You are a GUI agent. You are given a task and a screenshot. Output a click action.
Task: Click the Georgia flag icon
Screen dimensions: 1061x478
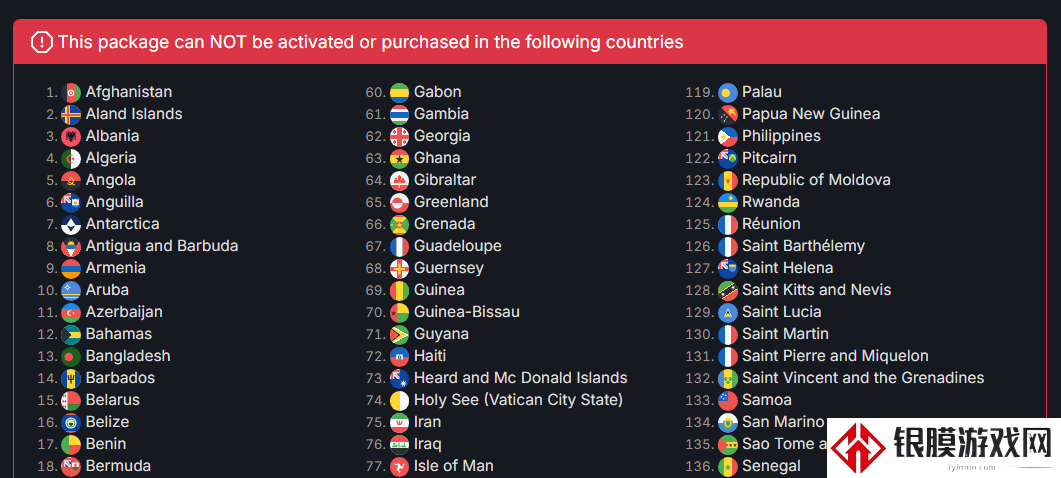tap(399, 136)
